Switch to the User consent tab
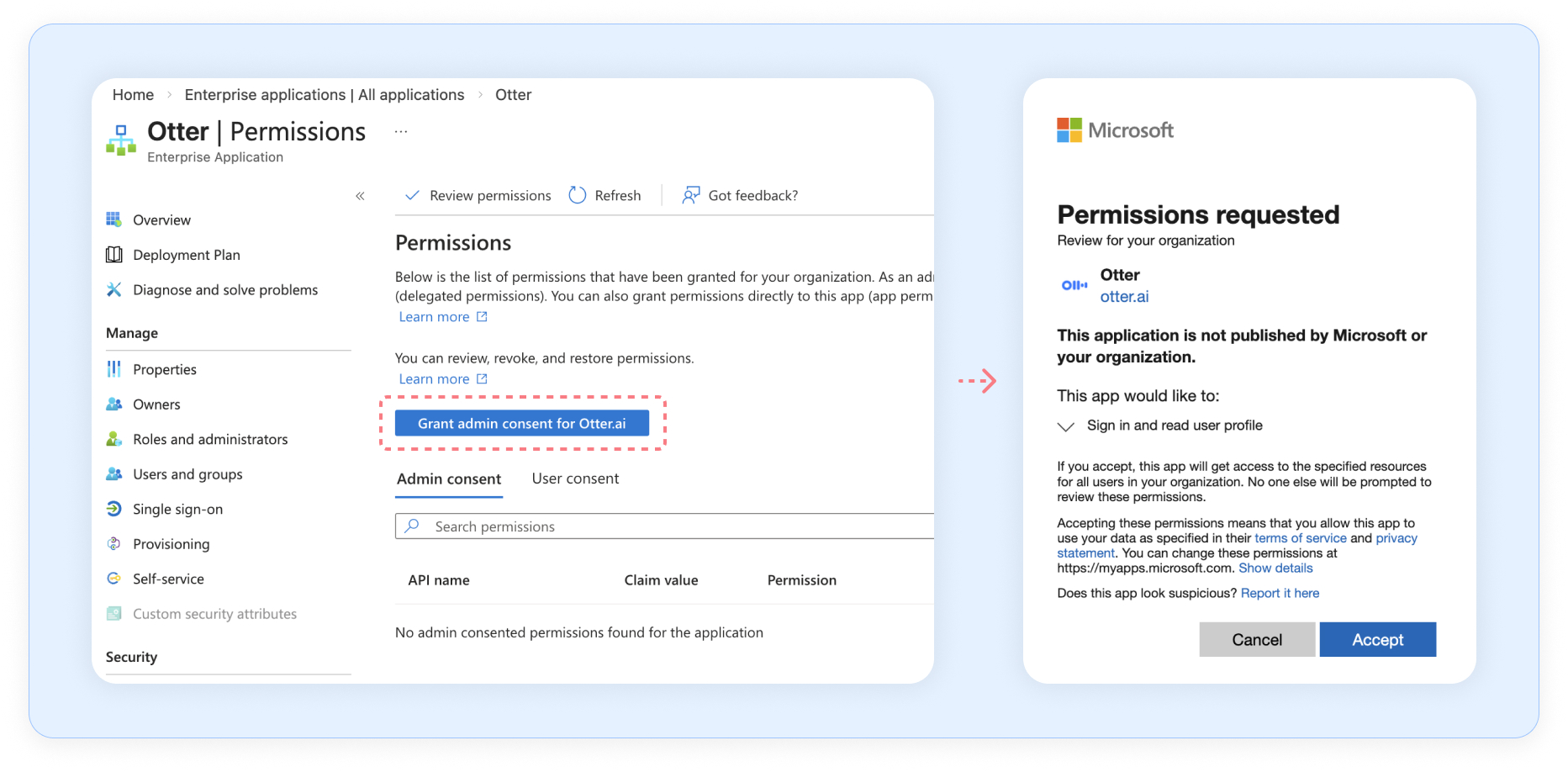Viewport: 1568px width, 772px height. [575, 479]
